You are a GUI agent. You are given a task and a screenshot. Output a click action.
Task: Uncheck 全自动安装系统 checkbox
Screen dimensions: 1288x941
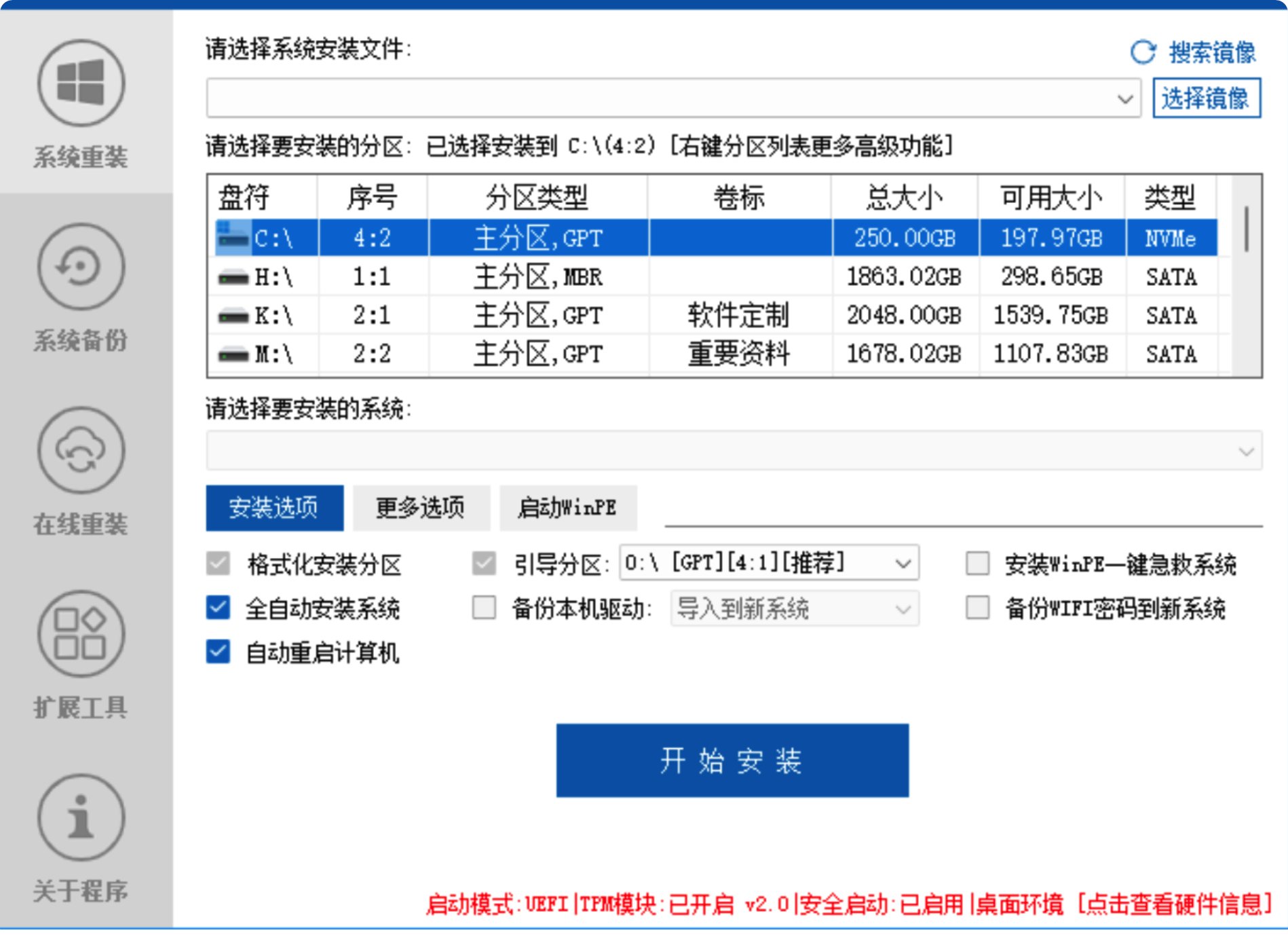pyautogui.click(x=218, y=608)
